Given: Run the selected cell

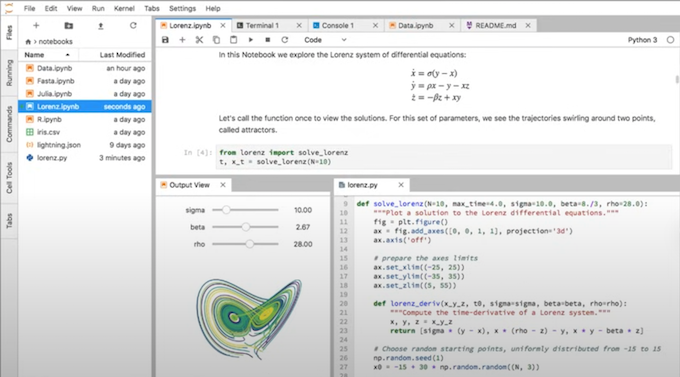Looking at the screenshot, I should pos(251,40).
